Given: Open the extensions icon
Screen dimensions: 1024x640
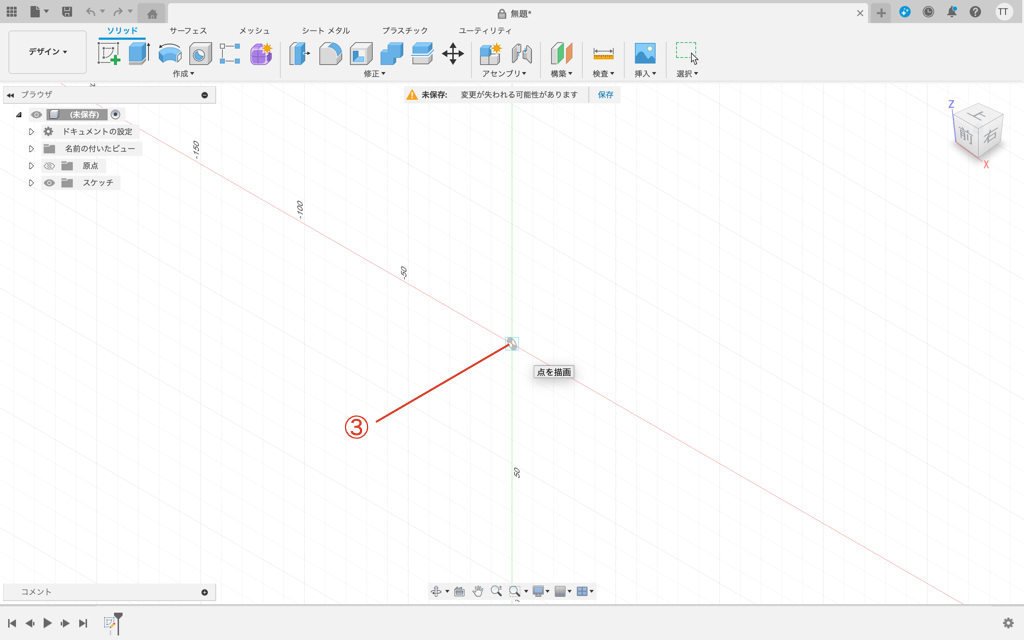Looking at the screenshot, I should click(905, 12).
